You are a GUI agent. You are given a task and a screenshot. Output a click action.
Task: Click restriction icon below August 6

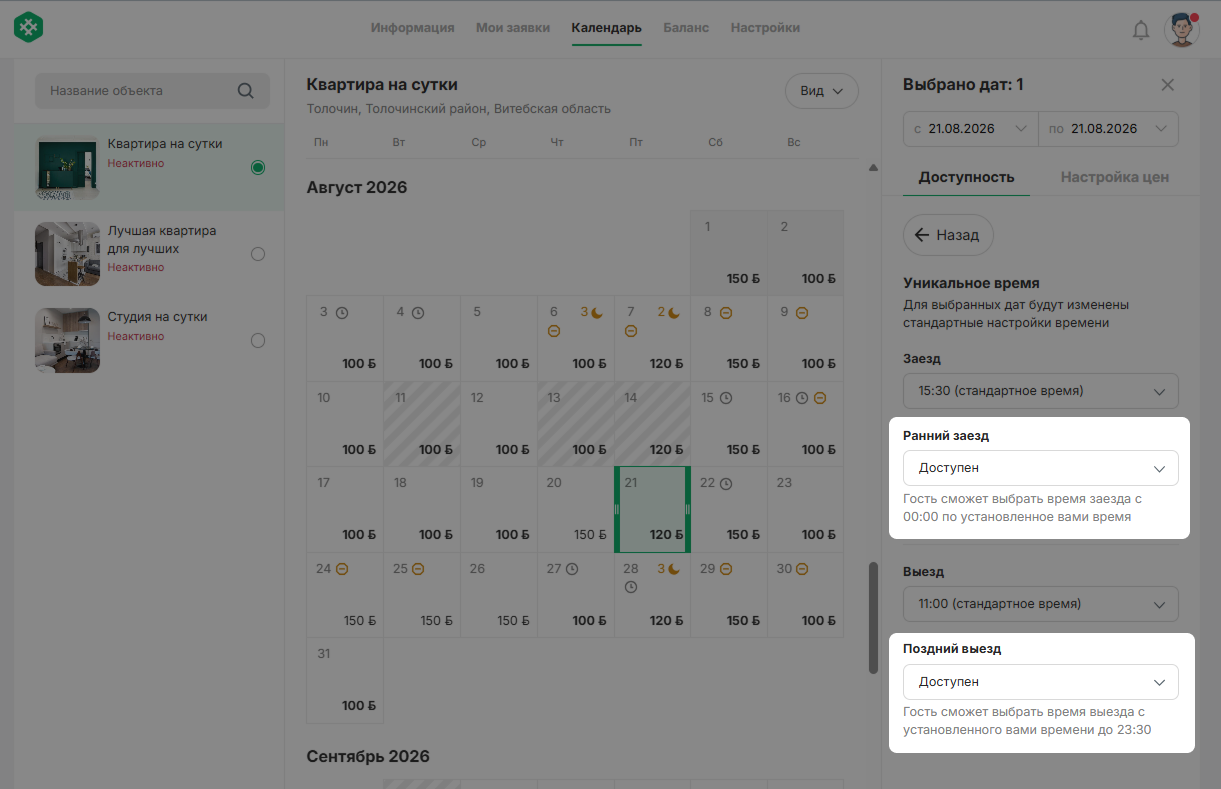tap(554, 331)
